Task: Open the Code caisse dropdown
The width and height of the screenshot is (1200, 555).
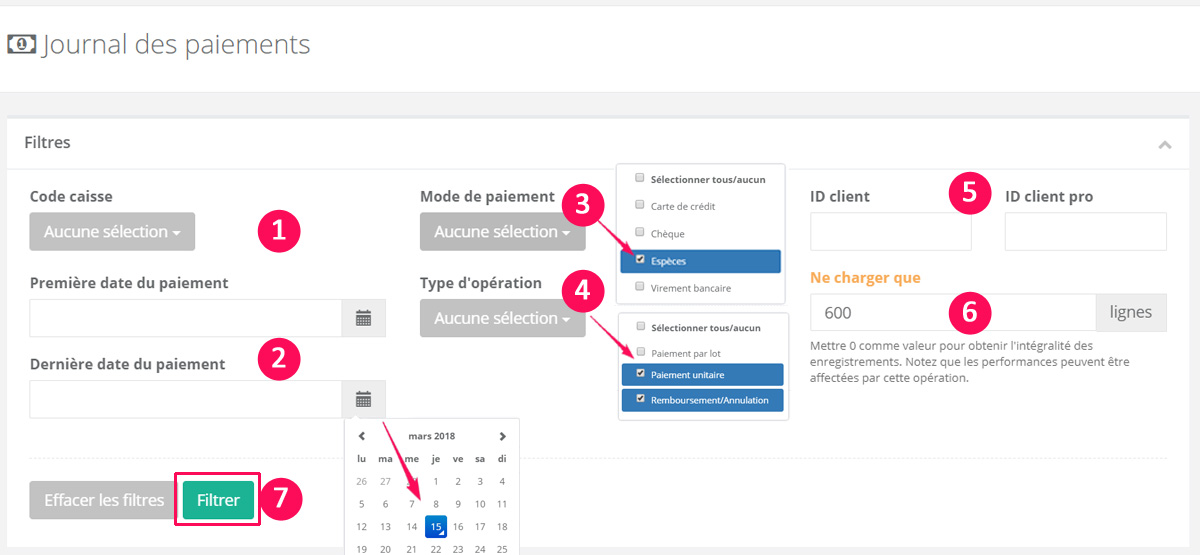Action: coord(112,232)
